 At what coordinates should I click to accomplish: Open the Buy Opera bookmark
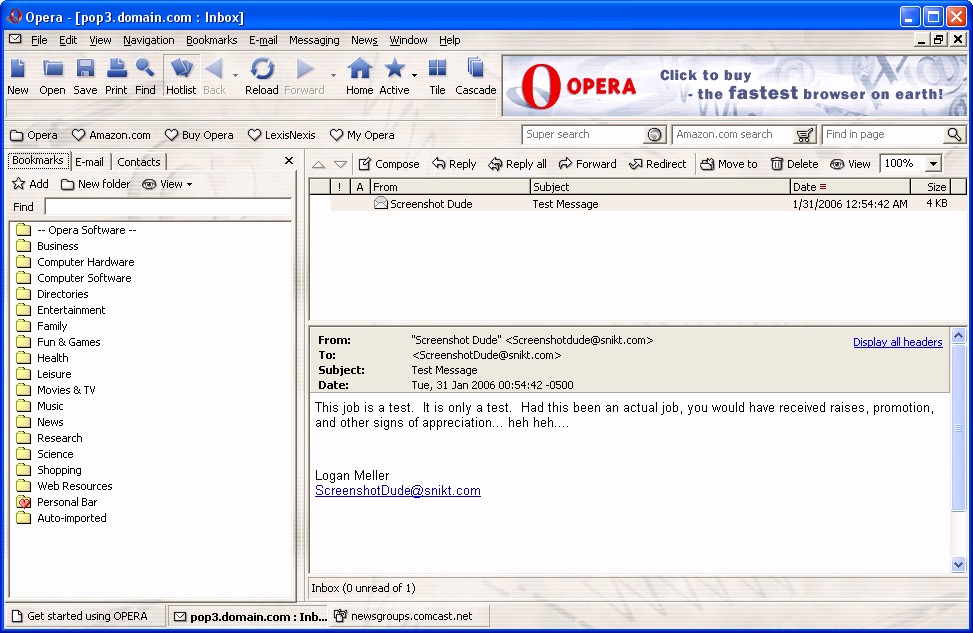coord(199,135)
